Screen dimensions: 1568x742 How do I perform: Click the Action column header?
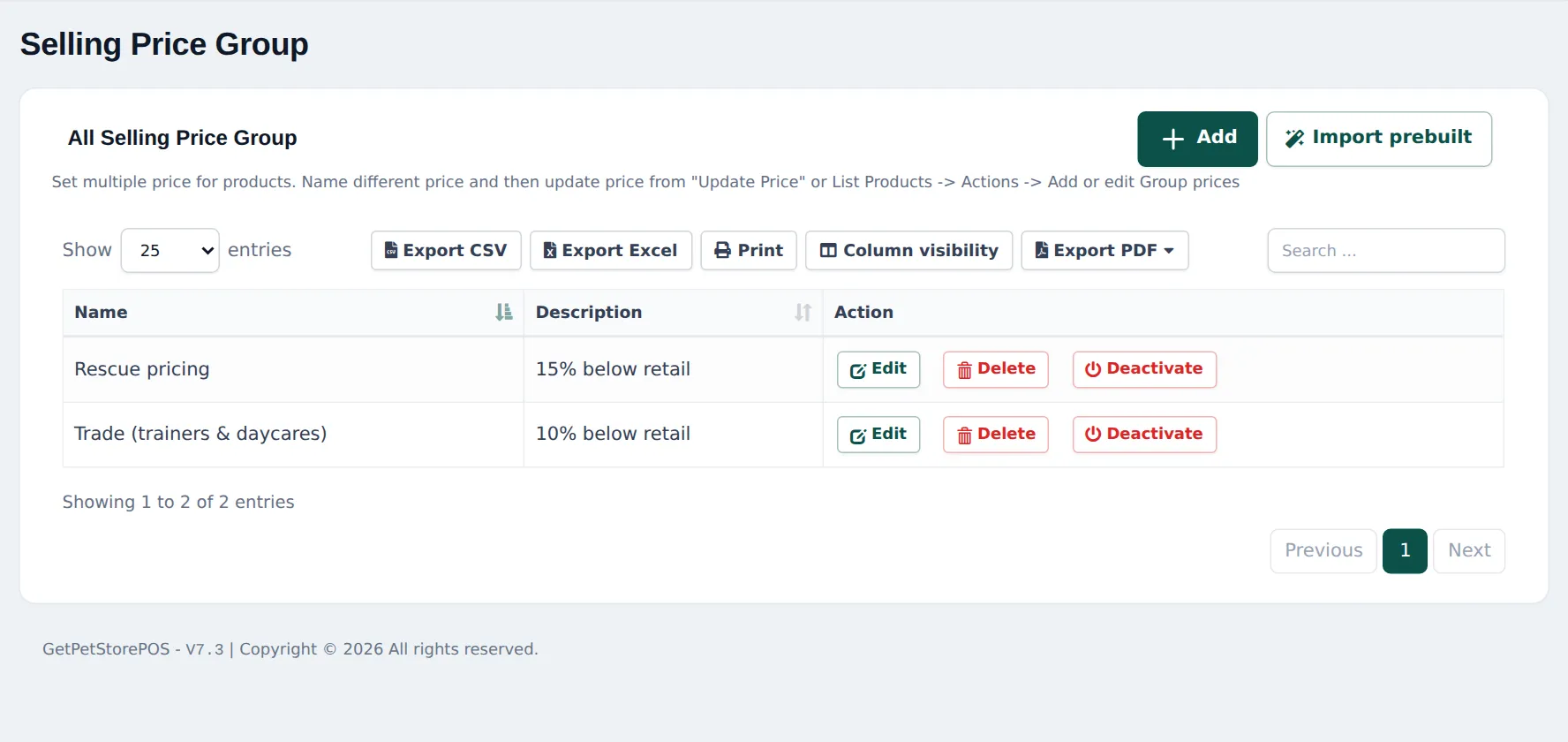coord(1163,313)
